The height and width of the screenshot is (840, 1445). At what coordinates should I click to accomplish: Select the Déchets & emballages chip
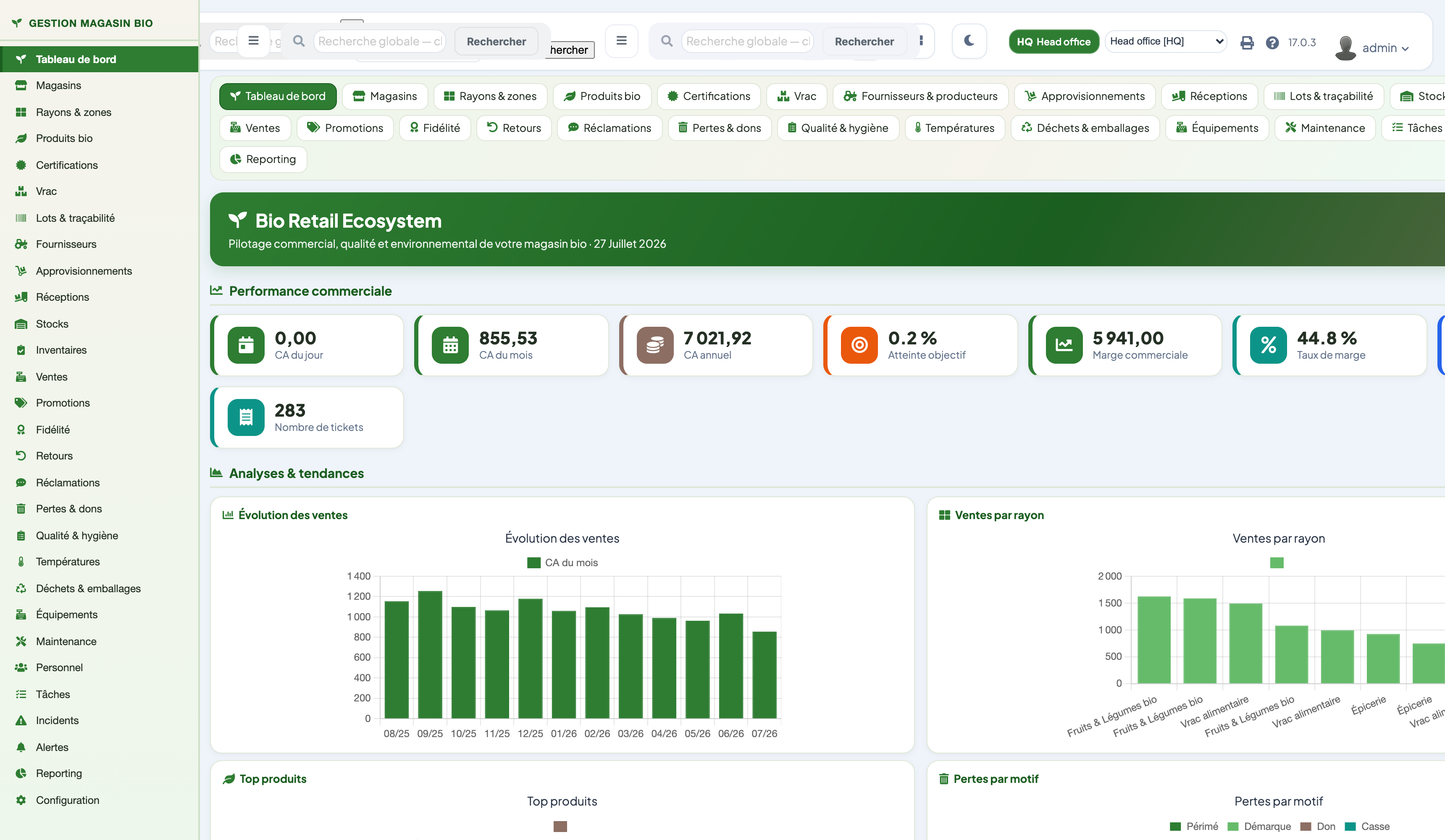pyautogui.click(x=1085, y=128)
